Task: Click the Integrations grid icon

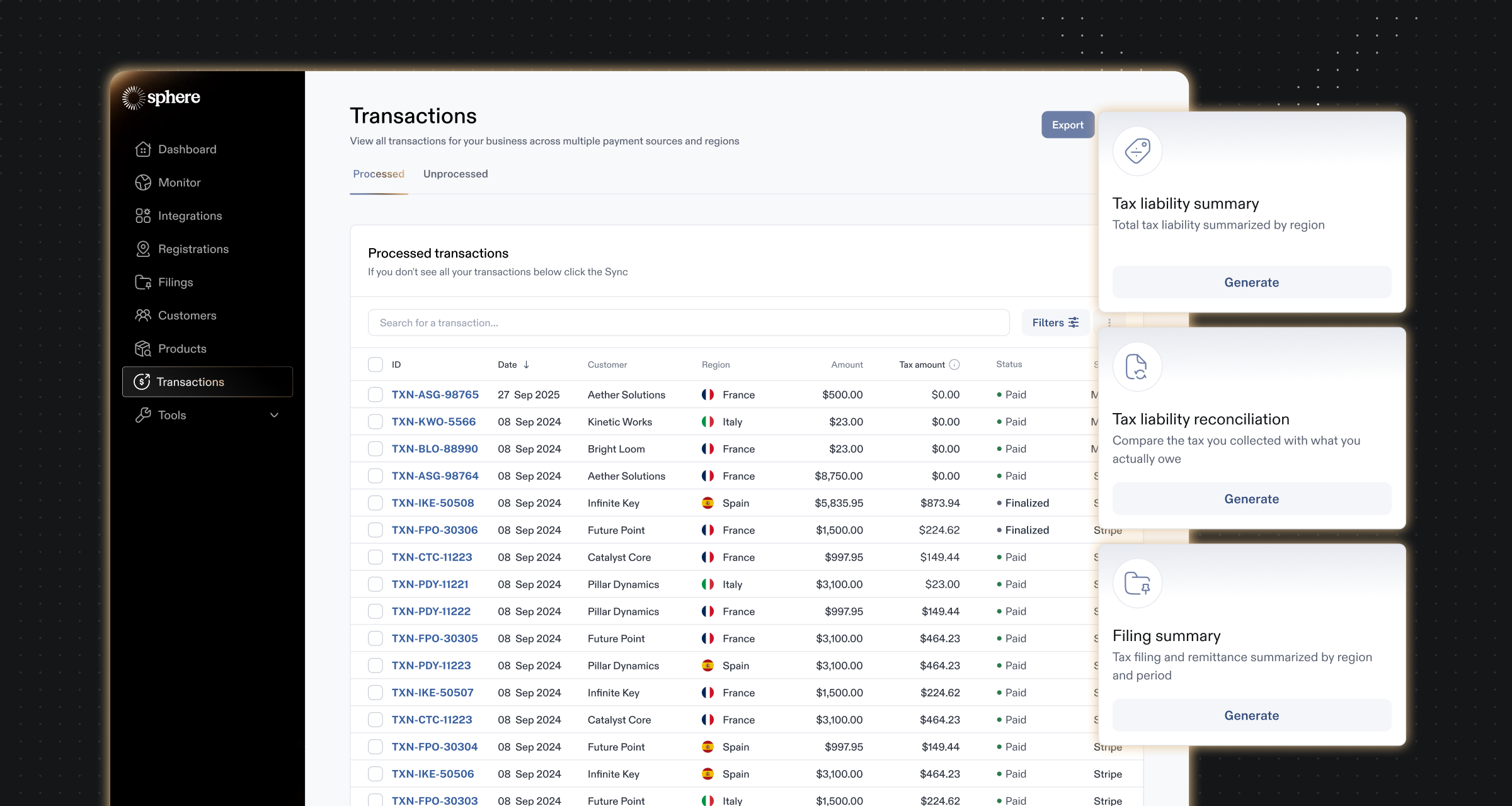Action: tap(143, 216)
